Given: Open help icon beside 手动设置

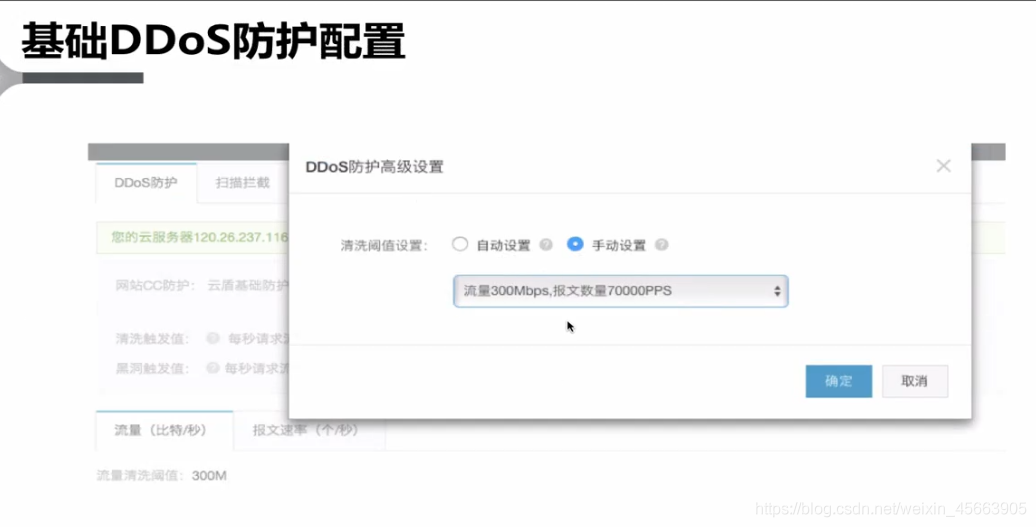Looking at the screenshot, I should 661,245.
